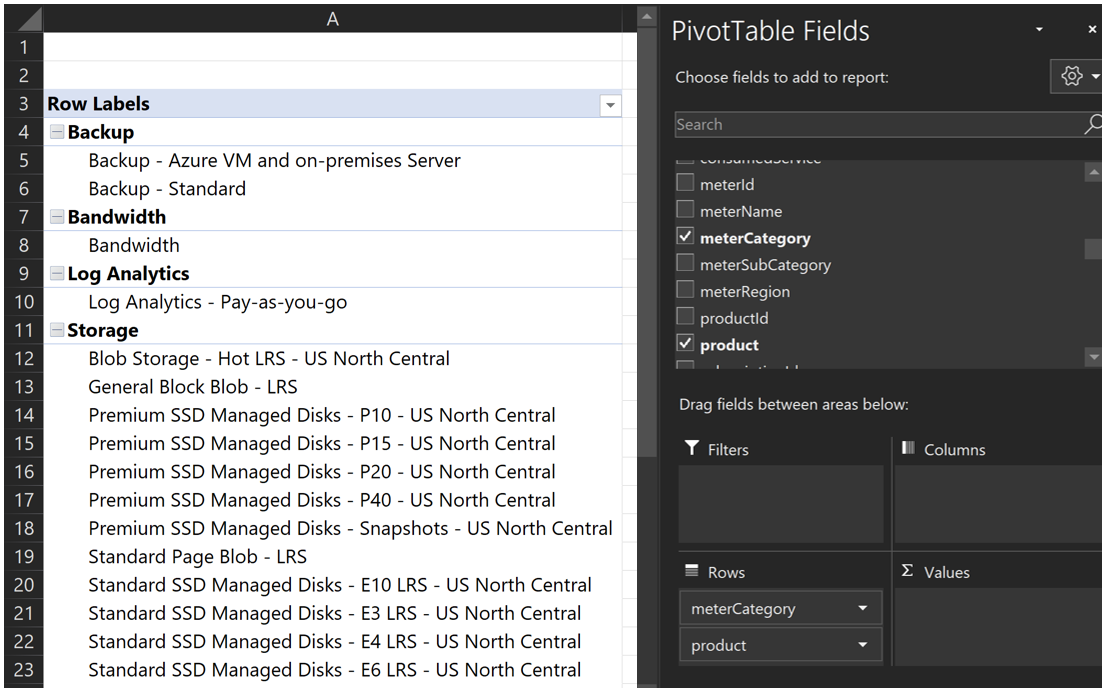This screenshot has width=1106, height=692.
Task: Click the field list Search box
Action: (x=875, y=124)
